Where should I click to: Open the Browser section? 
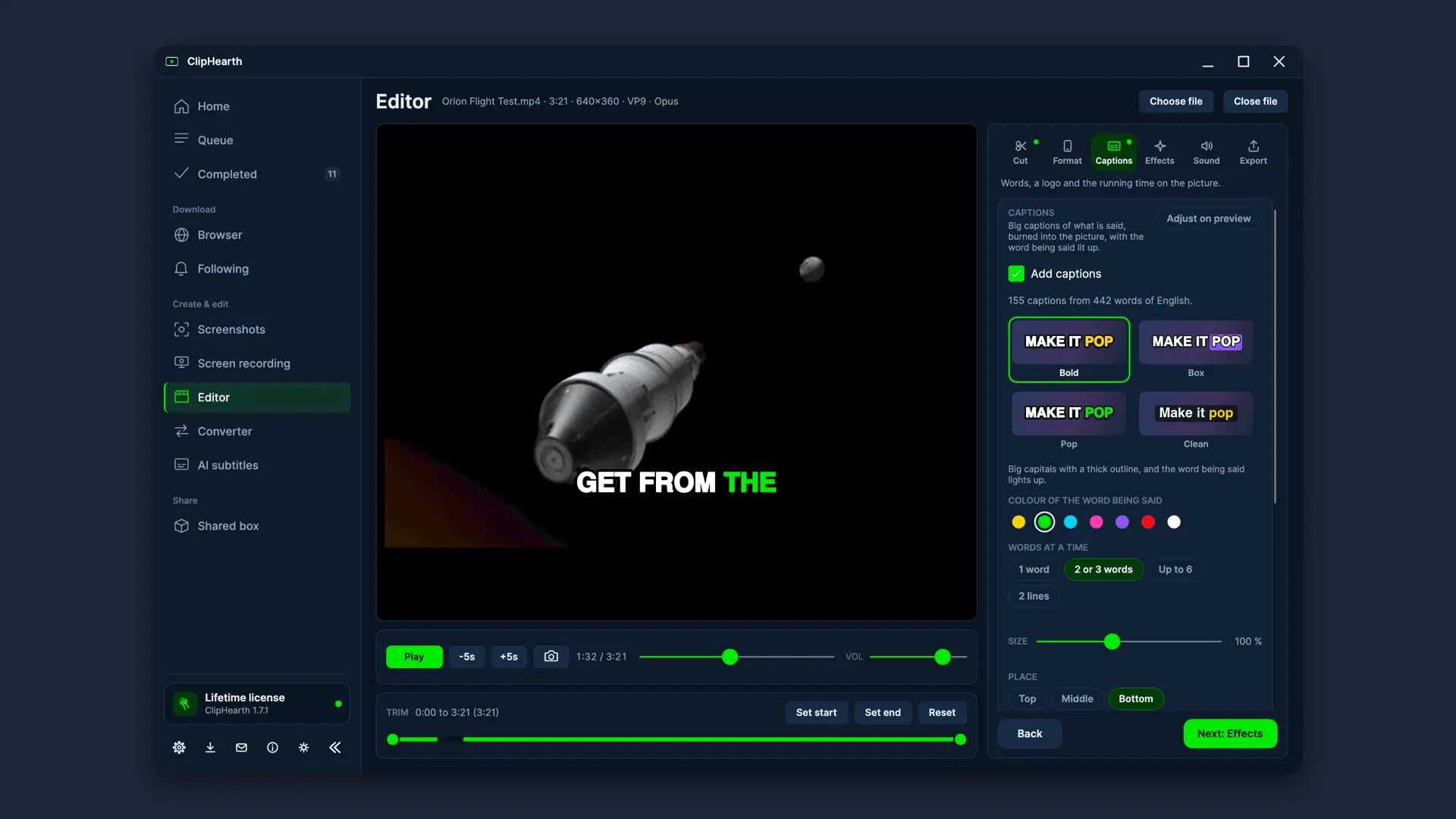pos(257,235)
